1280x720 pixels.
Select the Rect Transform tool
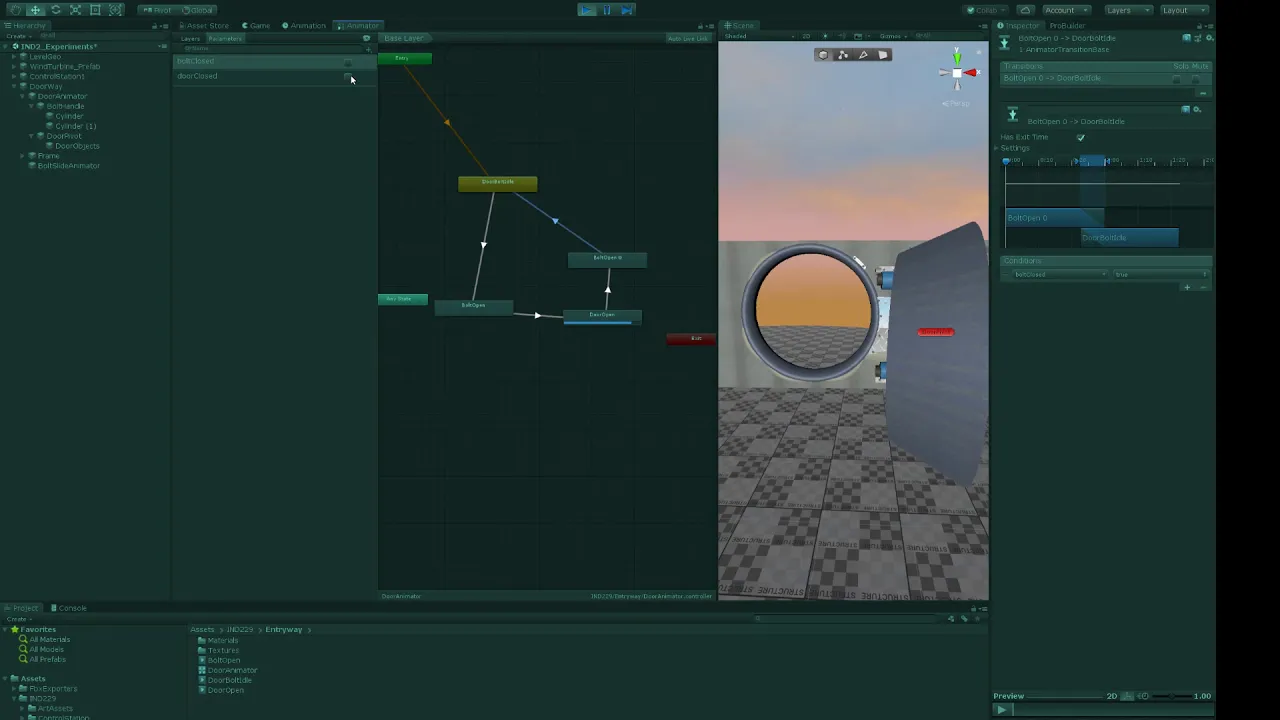point(95,10)
